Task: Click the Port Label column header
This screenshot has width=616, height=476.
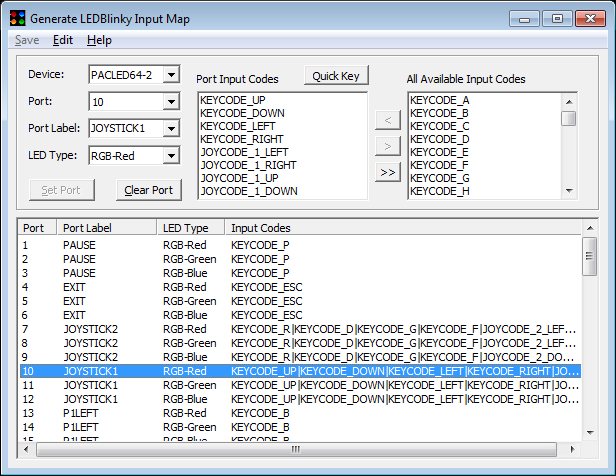Action: click(x=107, y=228)
